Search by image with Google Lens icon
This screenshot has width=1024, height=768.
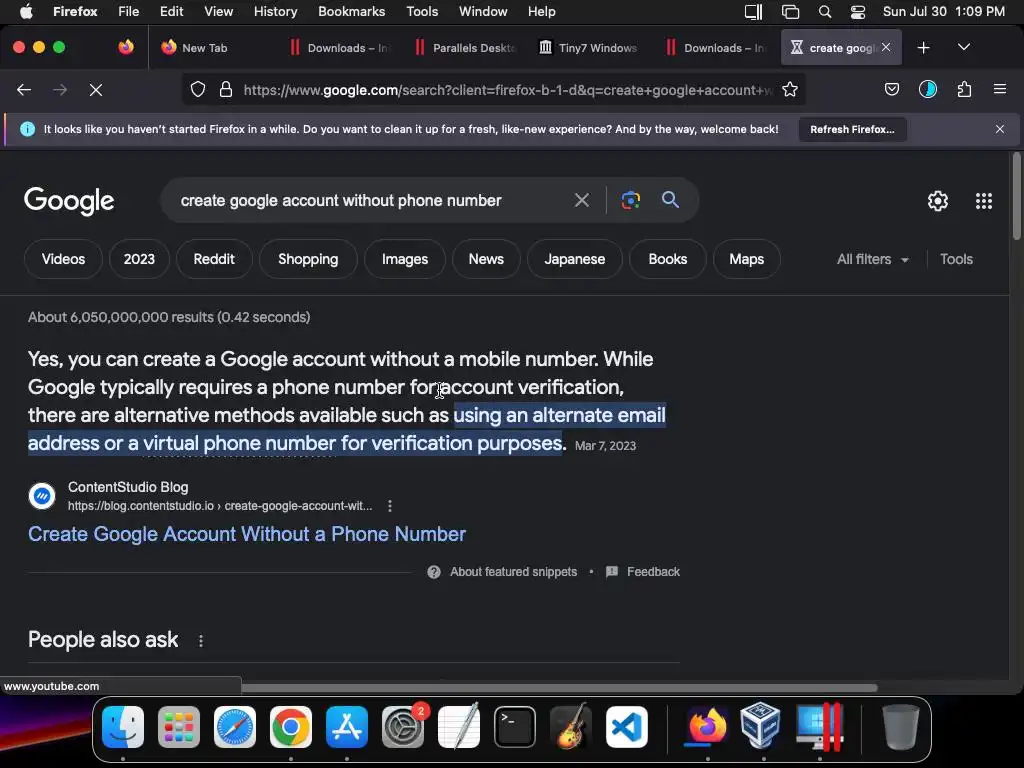(x=631, y=200)
